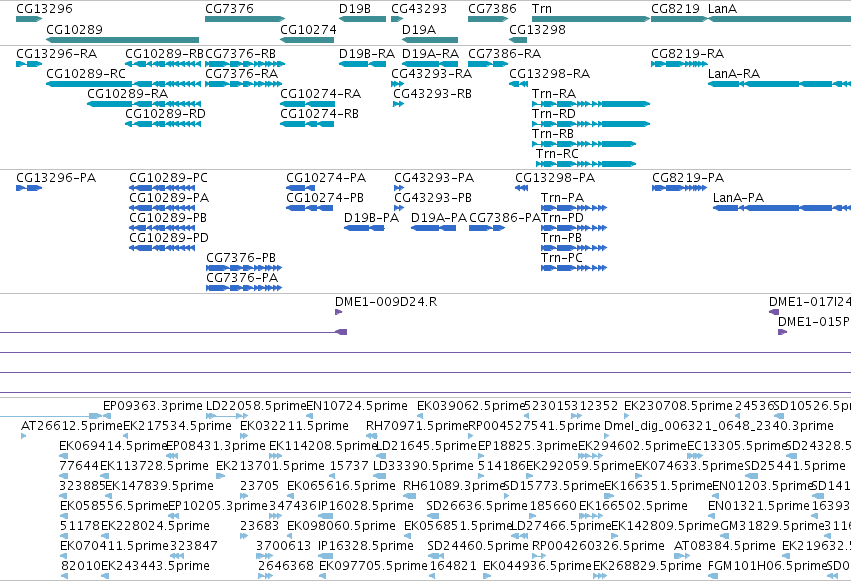Click transcript D19B-RA
This screenshot has width=851, height=581.
[x=367, y=54]
